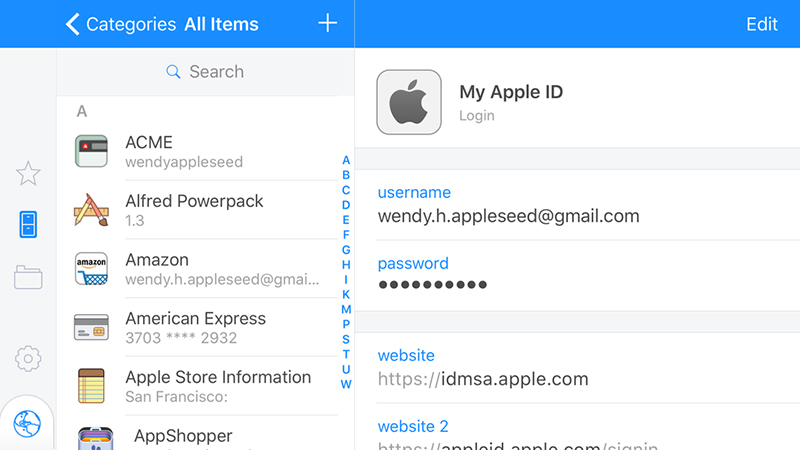
Task: Tap the My Apple ID logo icon
Action: pyautogui.click(x=409, y=102)
